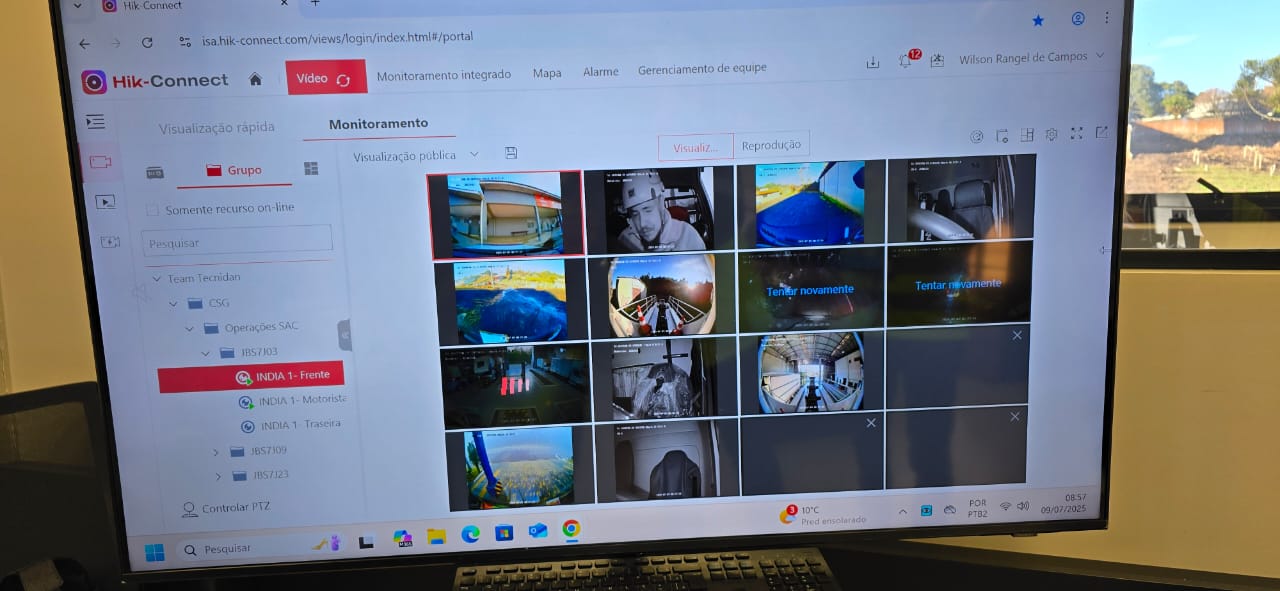Open the Mapa menu
The height and width of the screenshot is (591, 1280).
point(547,73)
